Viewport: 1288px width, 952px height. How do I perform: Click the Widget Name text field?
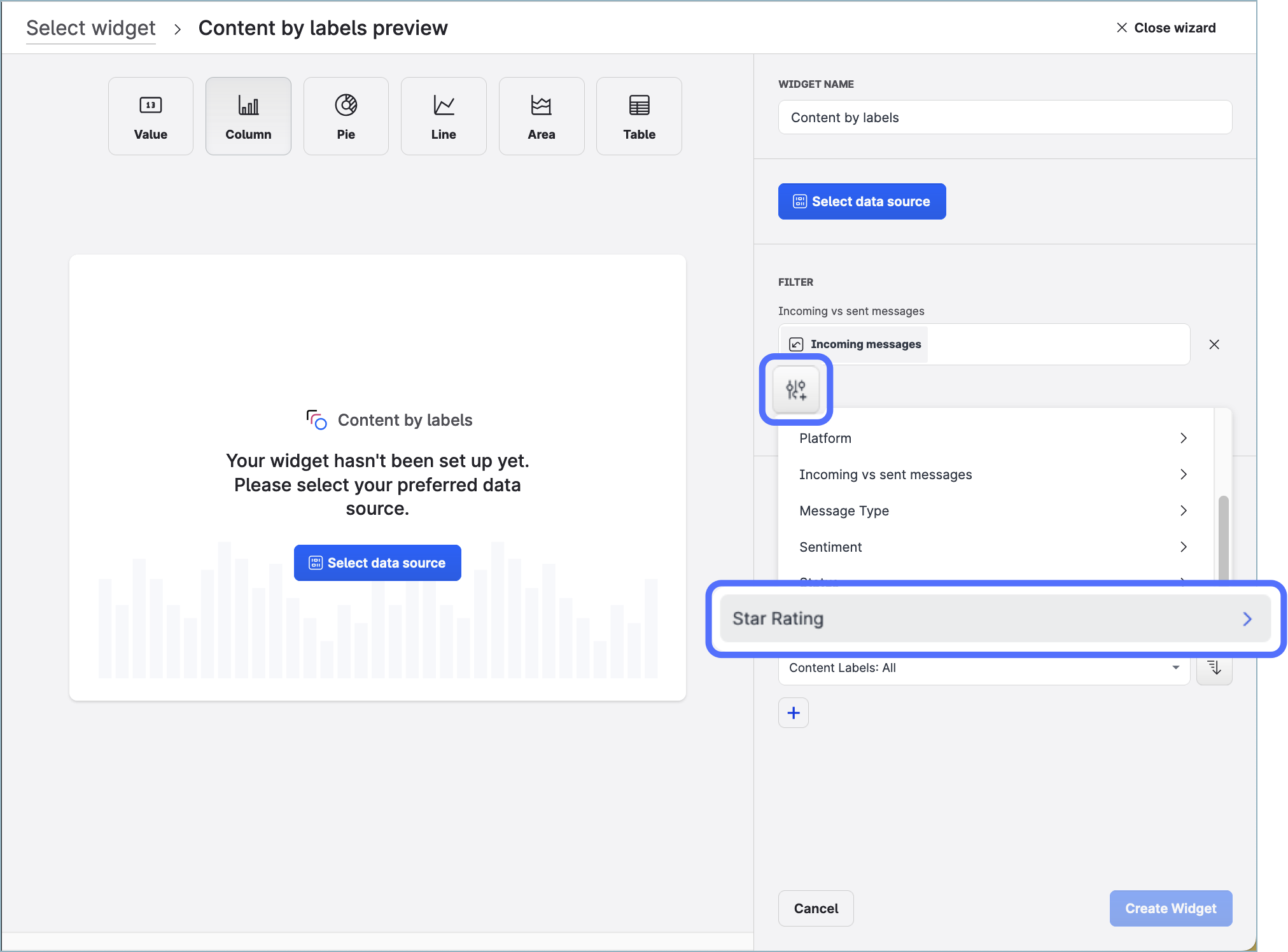(x=1004, y=117)
